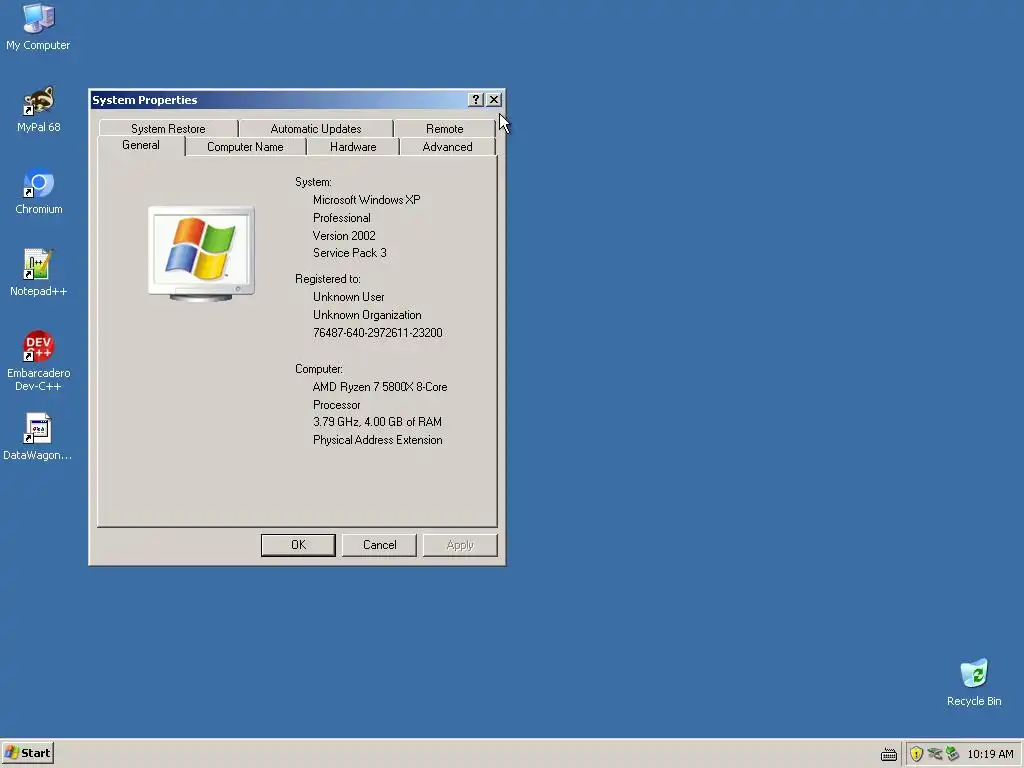Click the 'Registered to:' label
The image size is (1024, 768).
(328, 279)
